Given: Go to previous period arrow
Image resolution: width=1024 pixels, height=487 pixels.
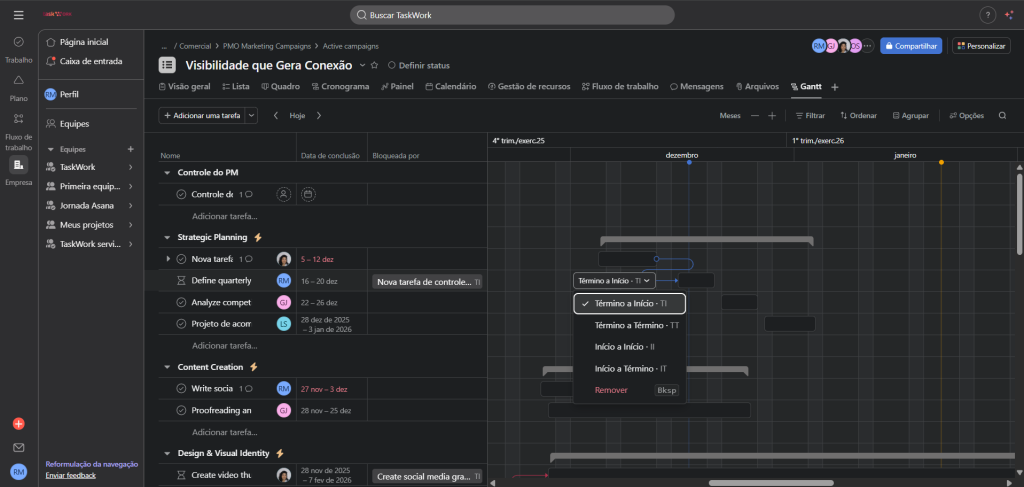Looking at the screenshot, I should click(276, 116).
